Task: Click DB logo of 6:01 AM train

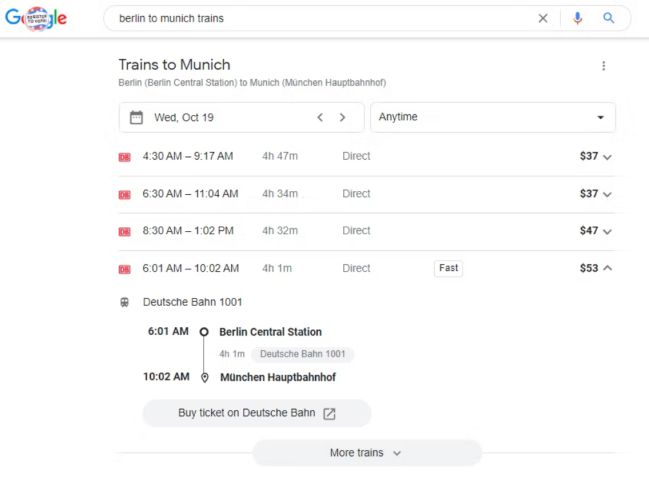Action: click(125, 269)
